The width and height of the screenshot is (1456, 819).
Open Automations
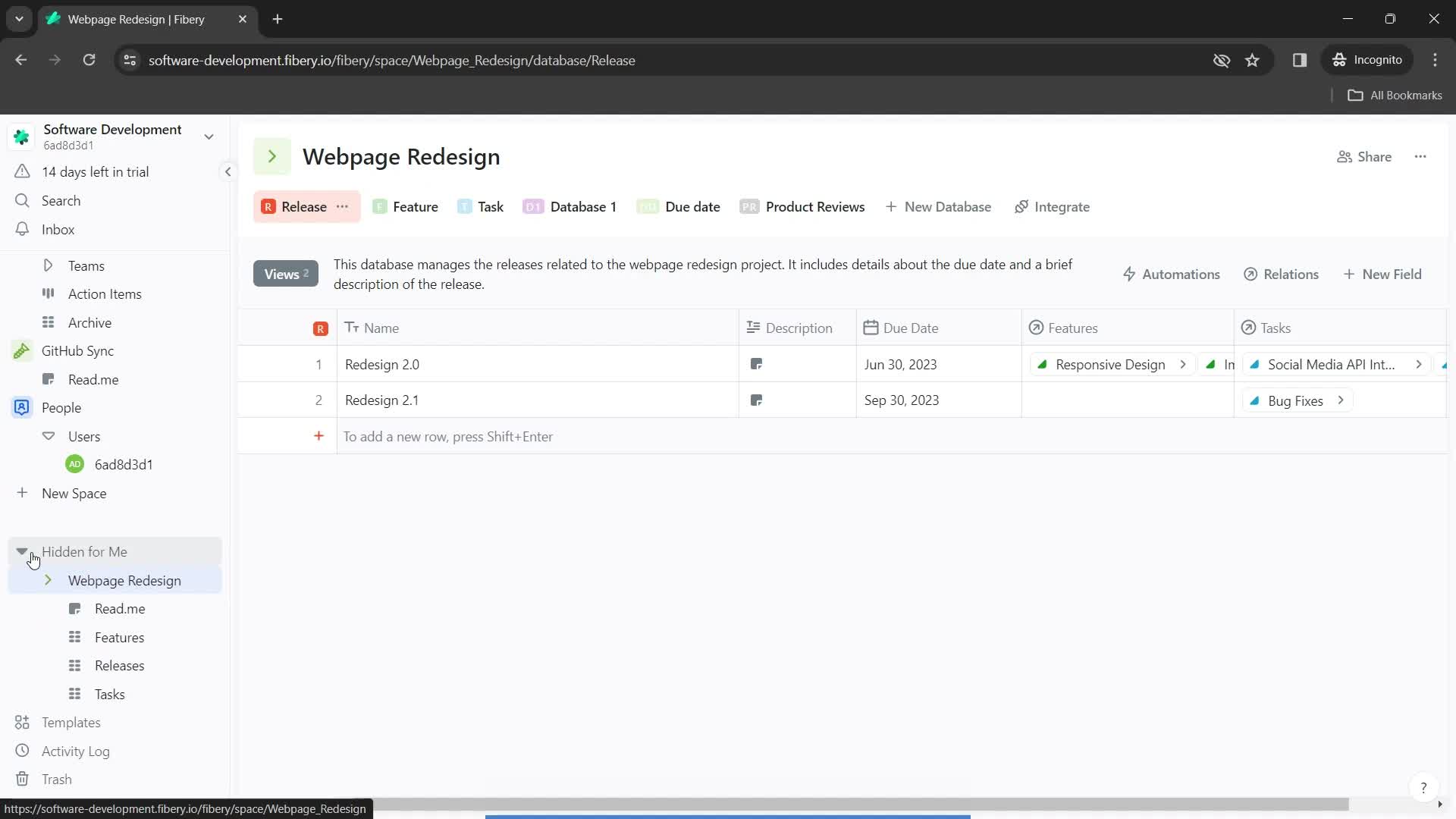click(1171, 275)
